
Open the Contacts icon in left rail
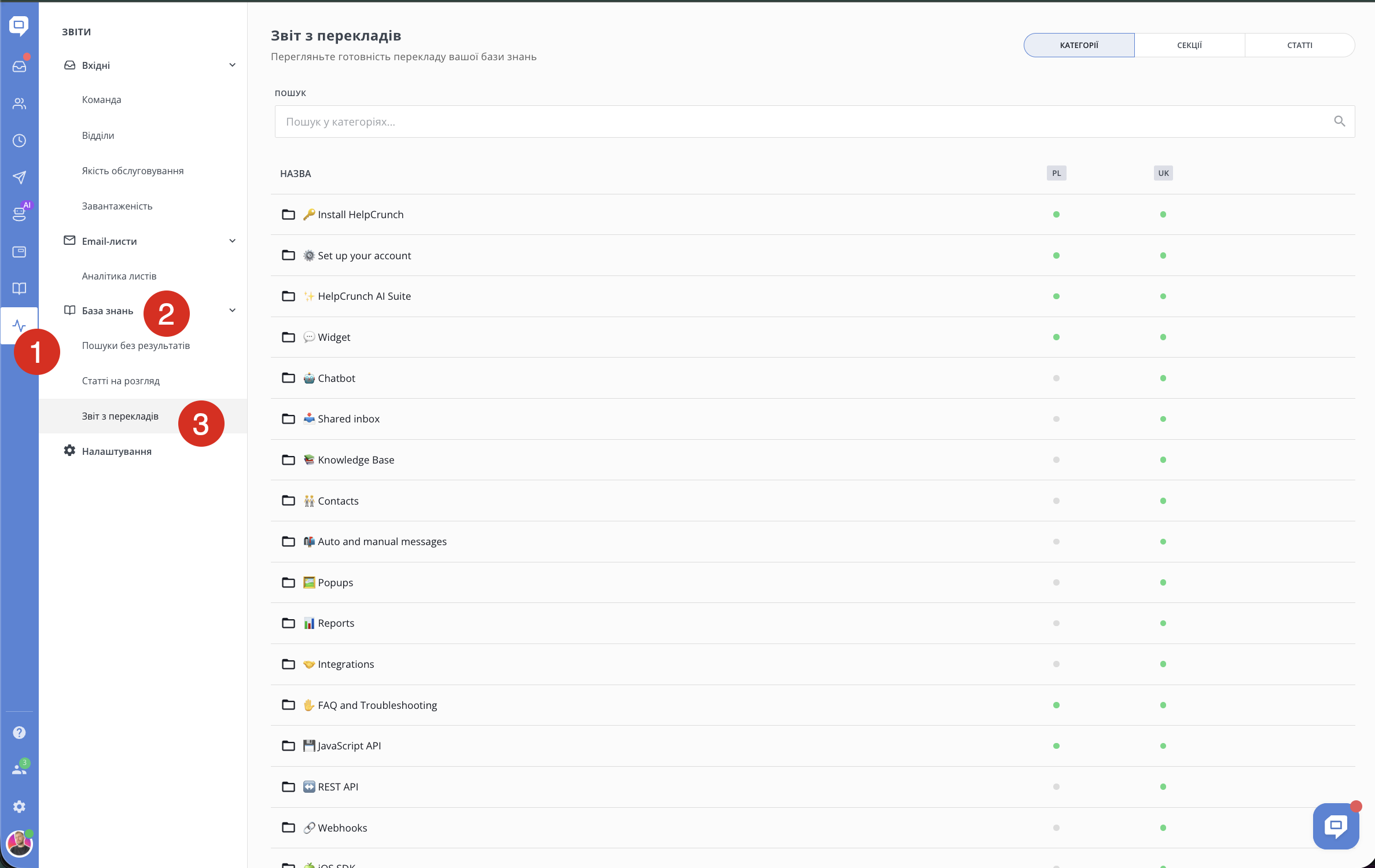[19, 104]
